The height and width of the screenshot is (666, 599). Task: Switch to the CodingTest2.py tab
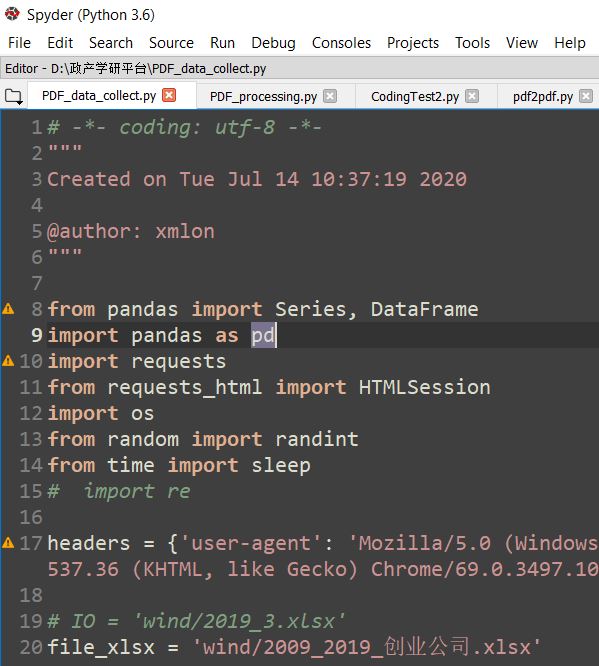[415, 96]
